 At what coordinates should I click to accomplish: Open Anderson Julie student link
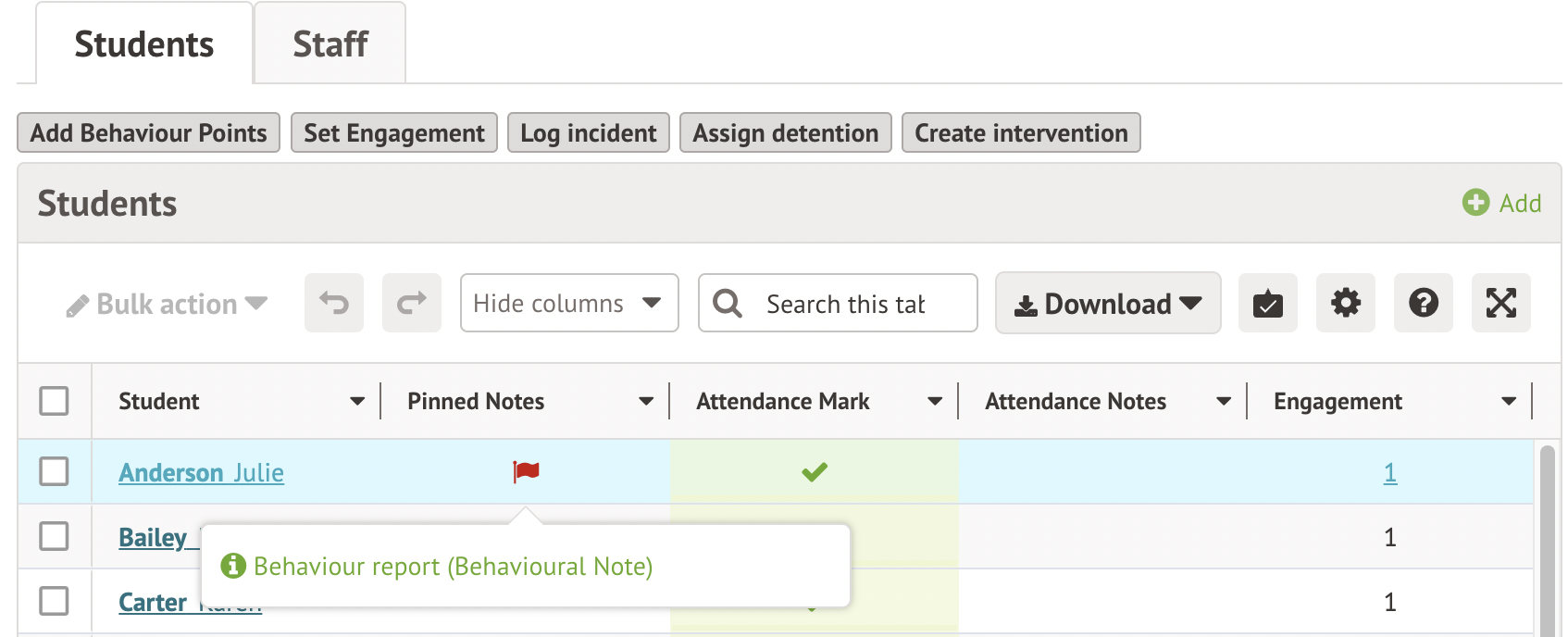pos(201,473)
